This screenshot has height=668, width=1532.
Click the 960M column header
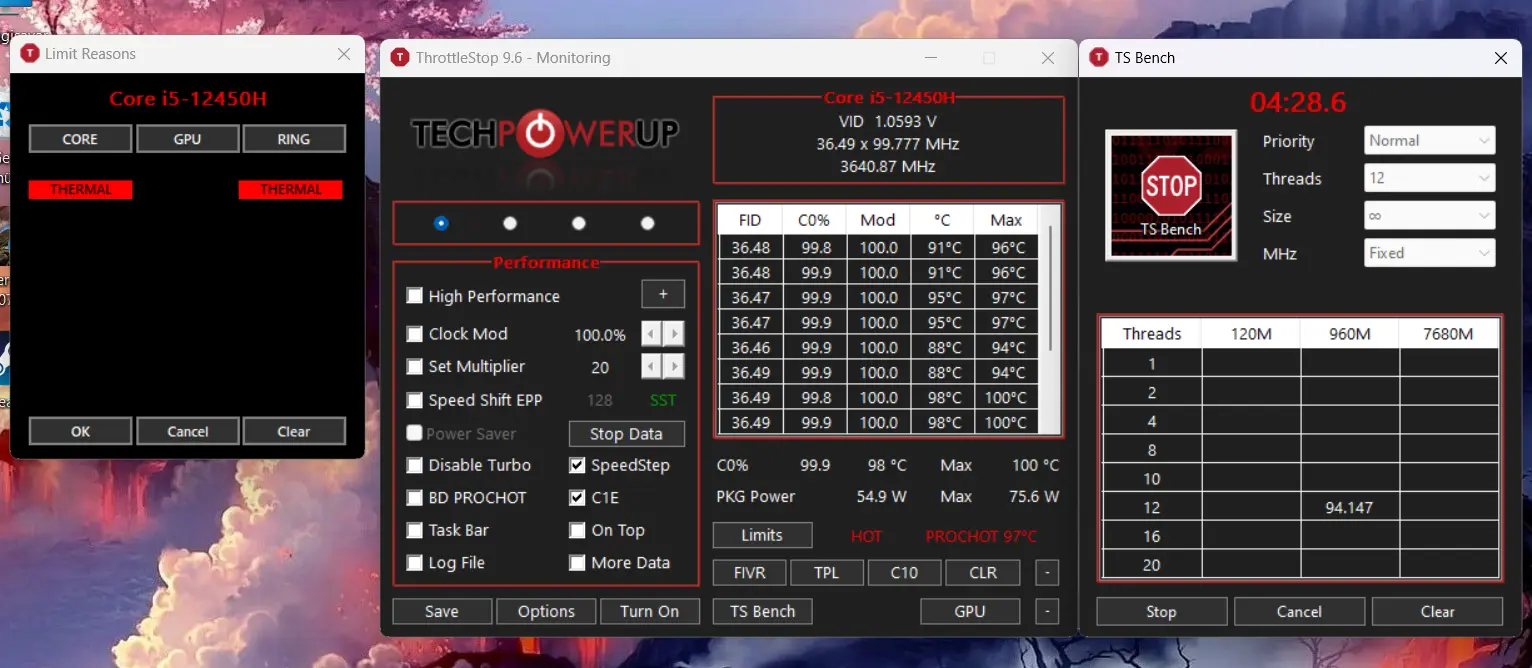tap(1349, 334)
